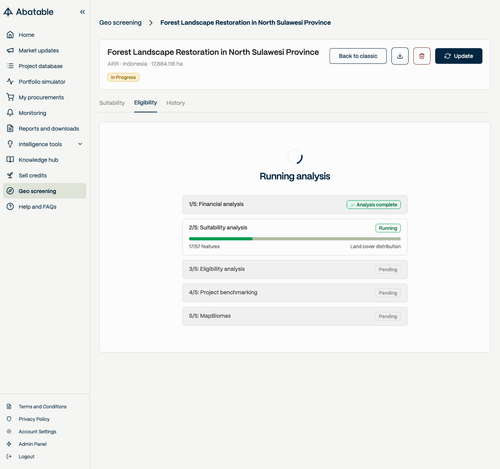The image size is (500, 469).
Task: Click the Abatable logo icon
Action: pyautogui.click(x=8, y=12)
